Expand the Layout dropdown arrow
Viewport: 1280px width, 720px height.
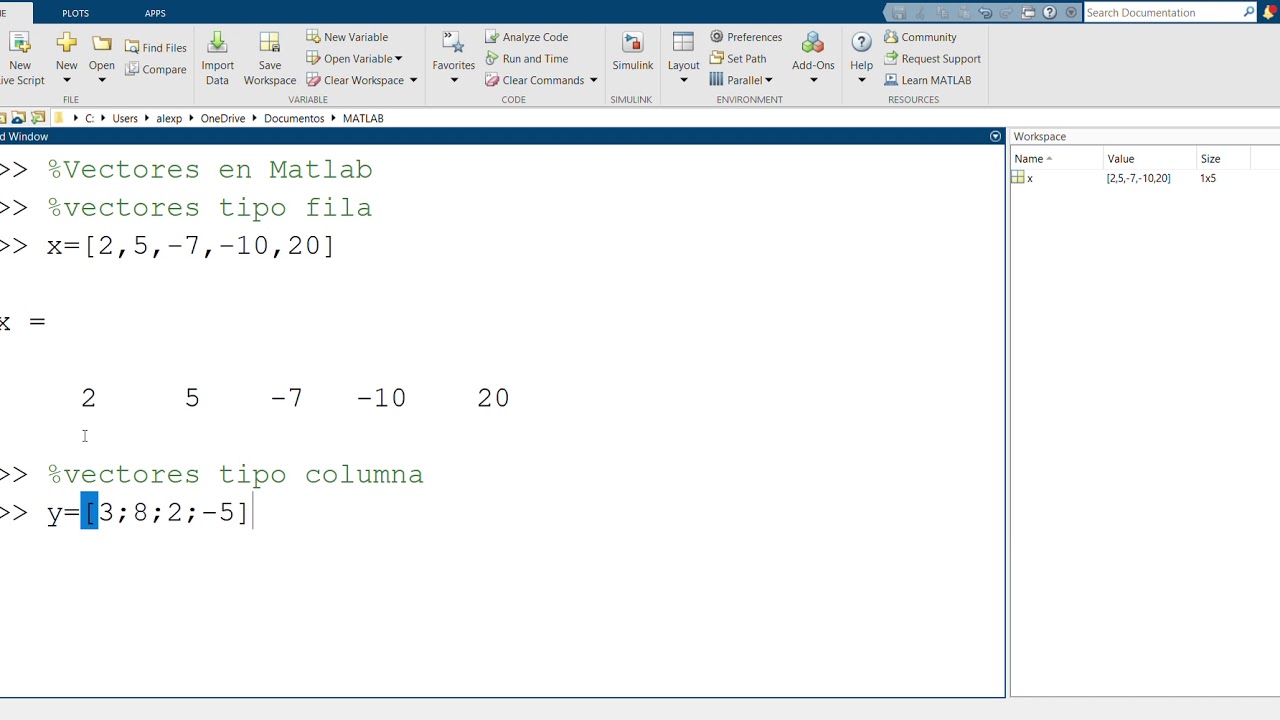683,81
